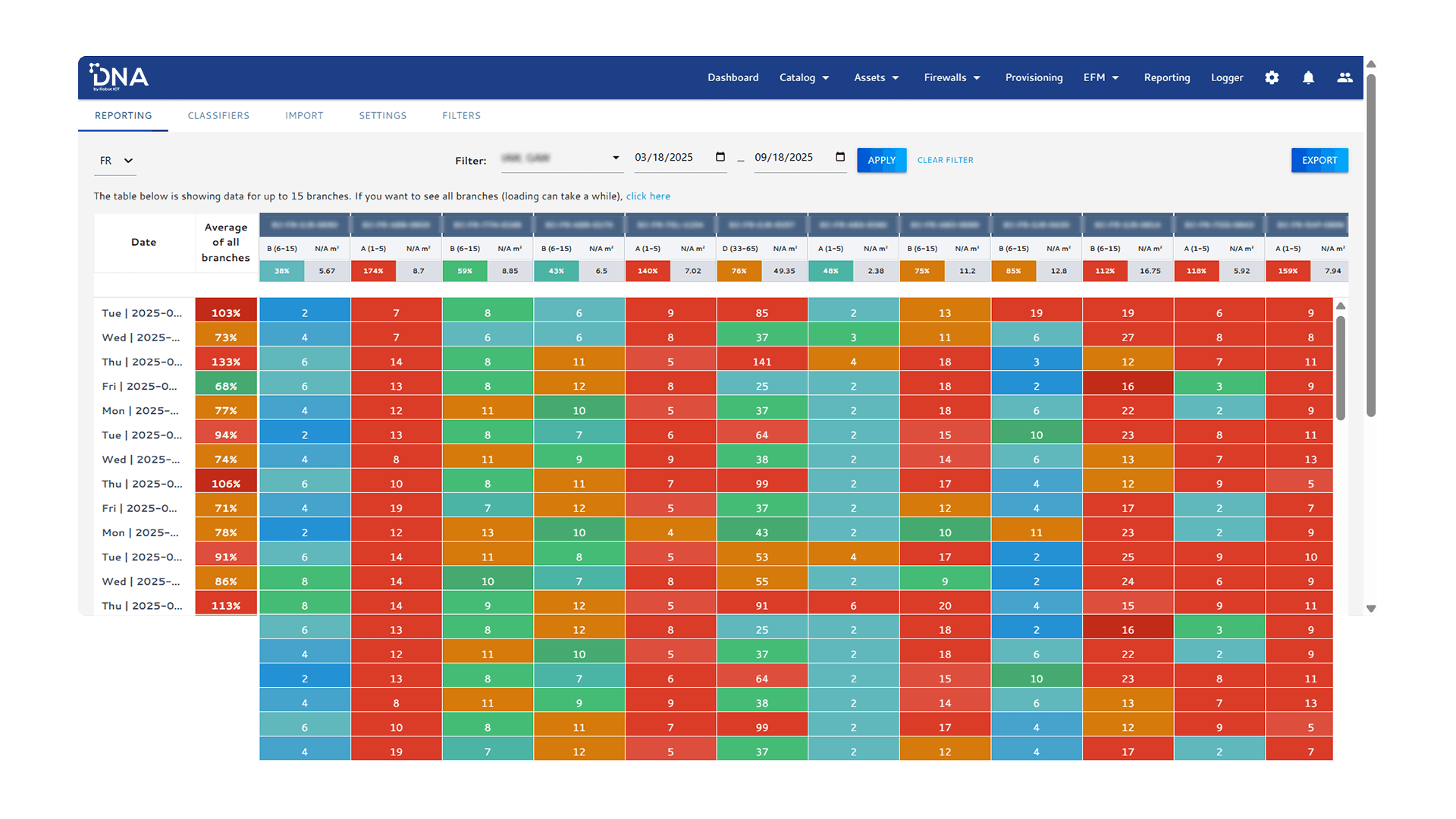Open Logger page
The image size is (1456, 819).
pos(1226,77)
